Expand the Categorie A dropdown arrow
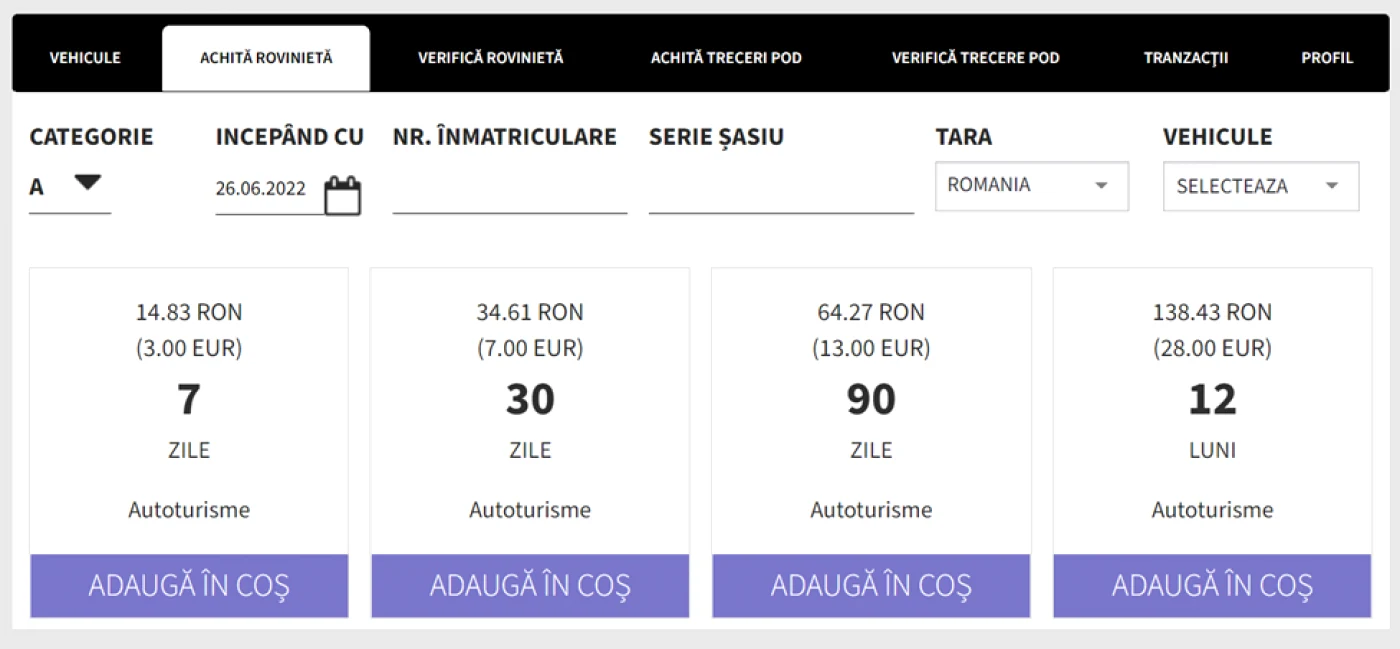Viewport: 1400px width, 649px height. pyautogui.click(x=88, y=182)
